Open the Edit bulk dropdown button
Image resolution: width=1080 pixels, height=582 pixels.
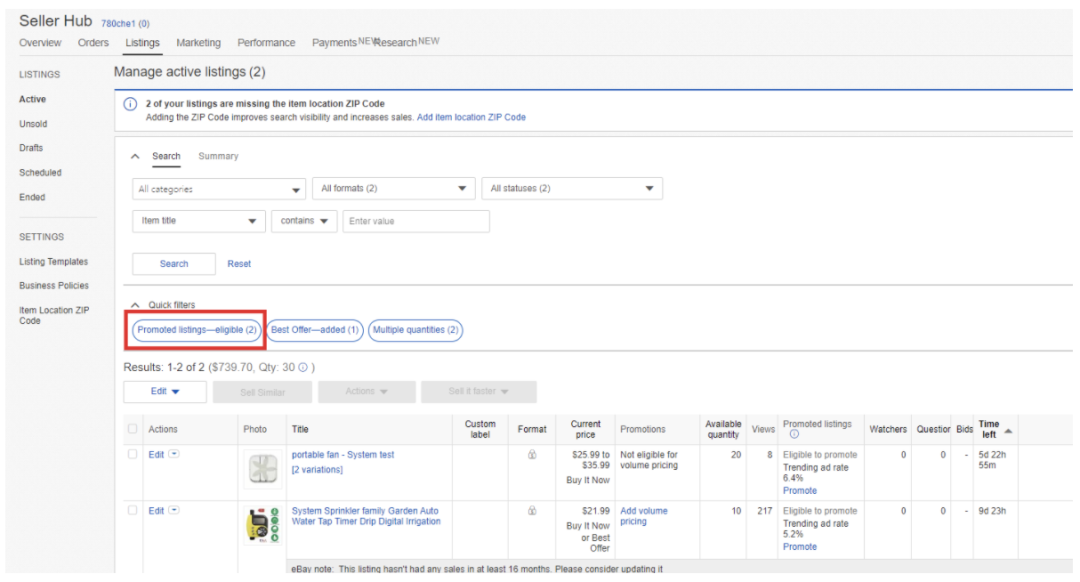[x=165, y=391]
